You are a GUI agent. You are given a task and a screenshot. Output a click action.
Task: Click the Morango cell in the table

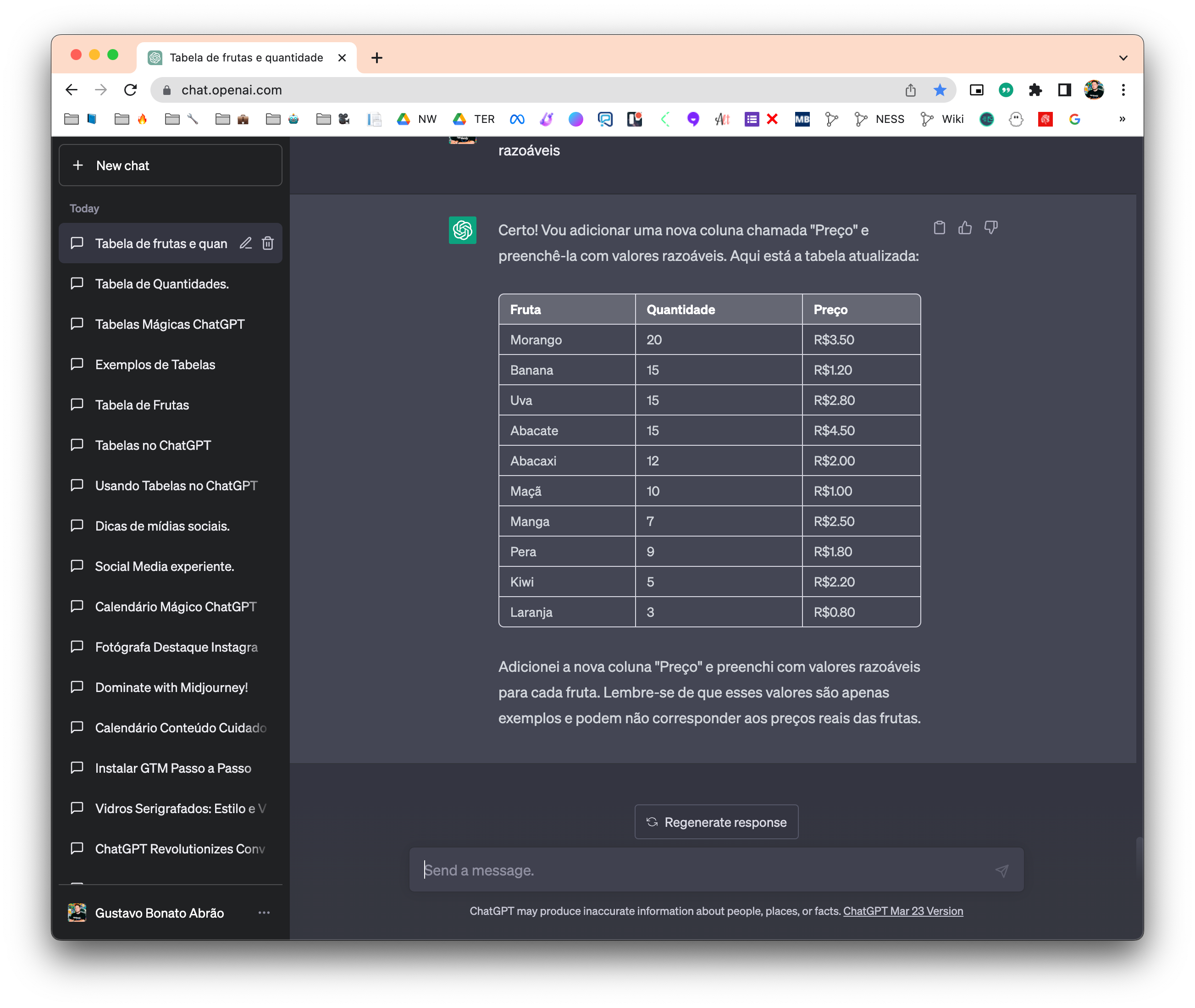(567, 339)
